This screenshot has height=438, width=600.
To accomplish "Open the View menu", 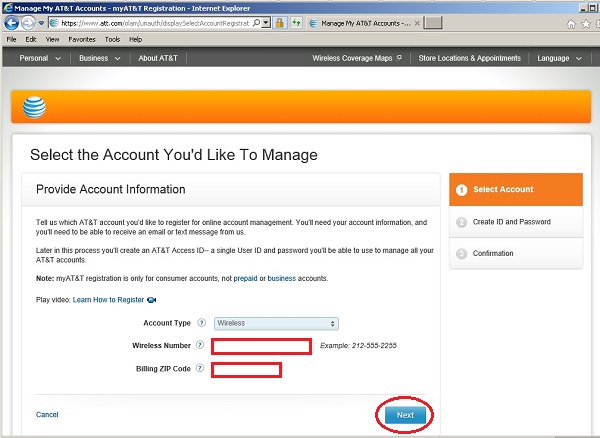I will 52,39.
